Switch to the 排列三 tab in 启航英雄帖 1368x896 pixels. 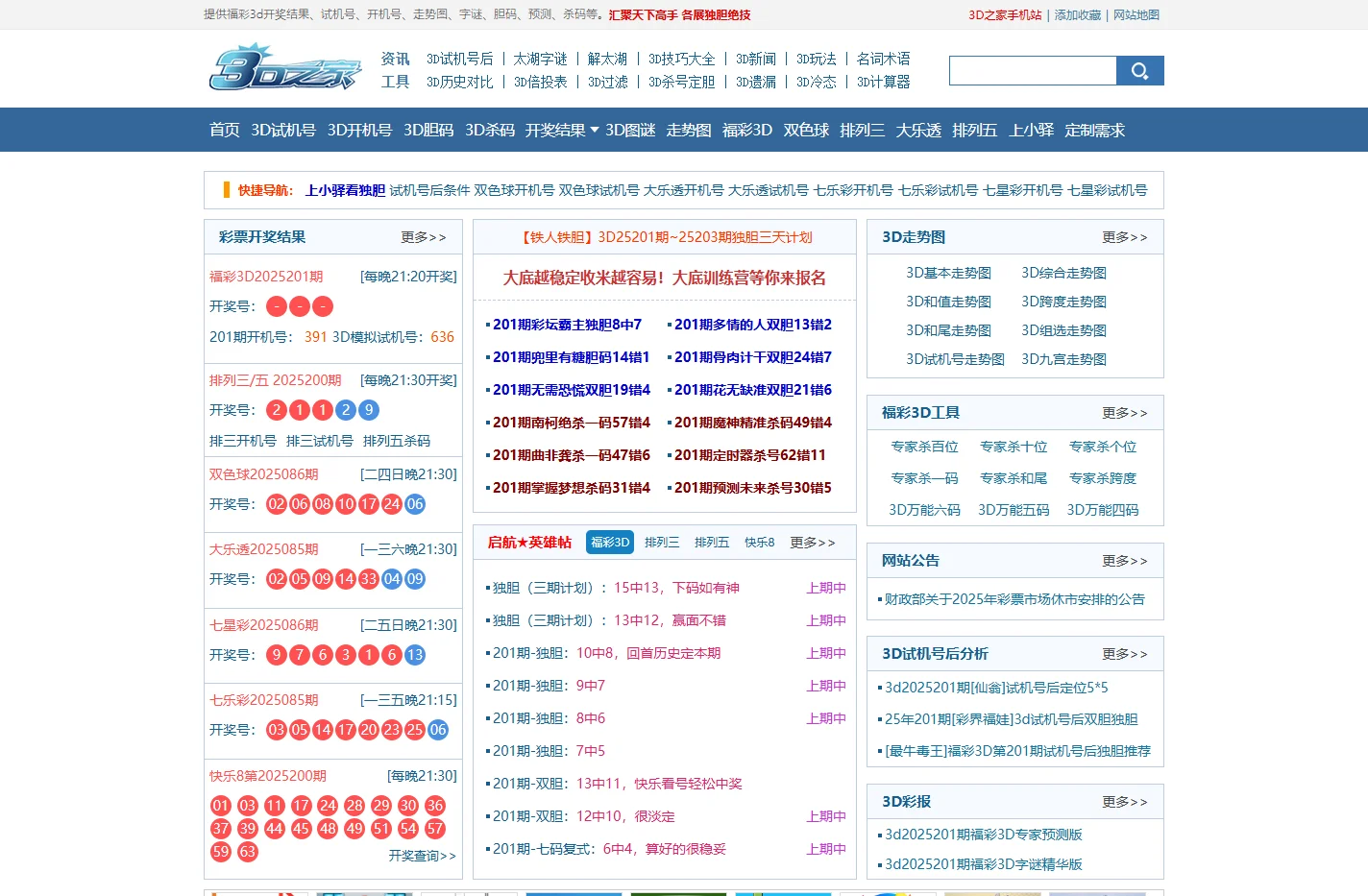(662, 543)
